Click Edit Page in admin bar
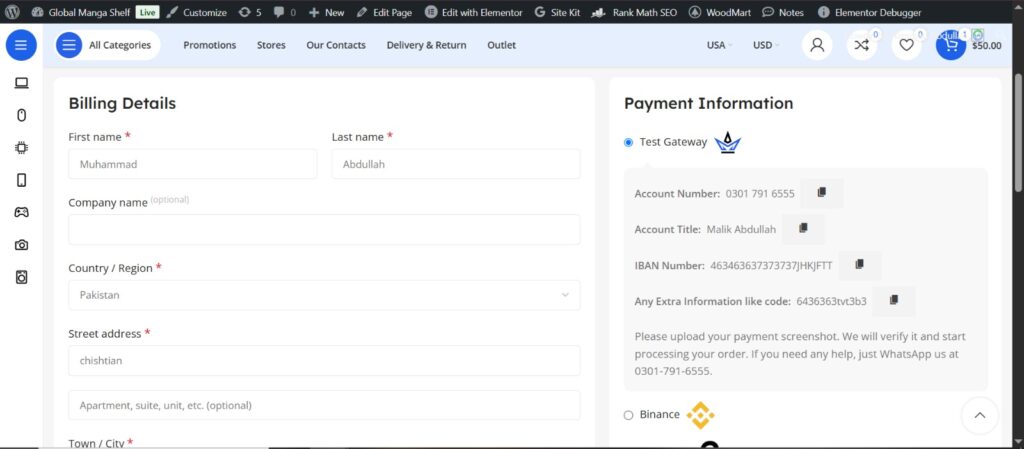 point(385,12)
